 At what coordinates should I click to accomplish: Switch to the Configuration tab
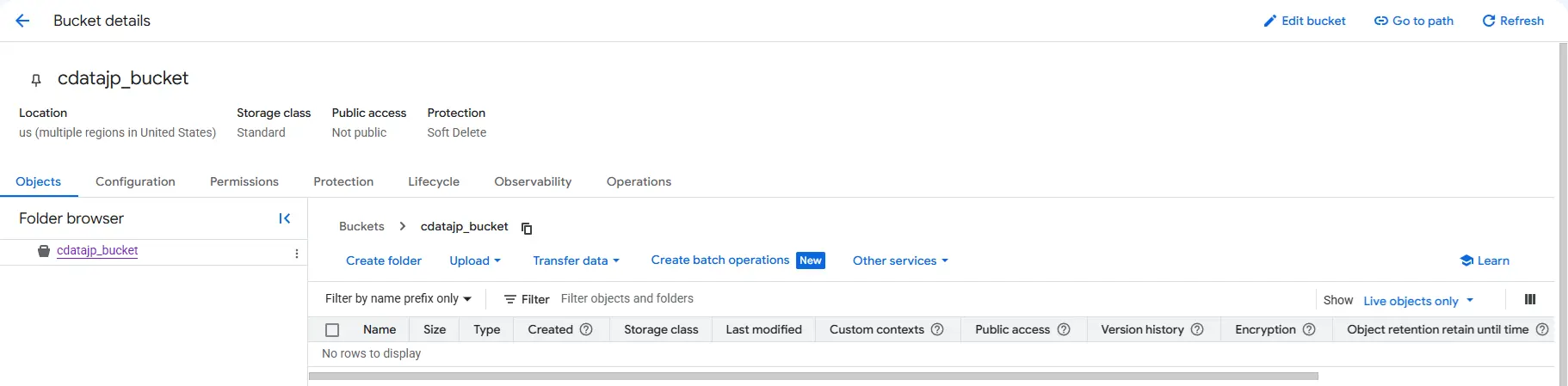point(135,181)
